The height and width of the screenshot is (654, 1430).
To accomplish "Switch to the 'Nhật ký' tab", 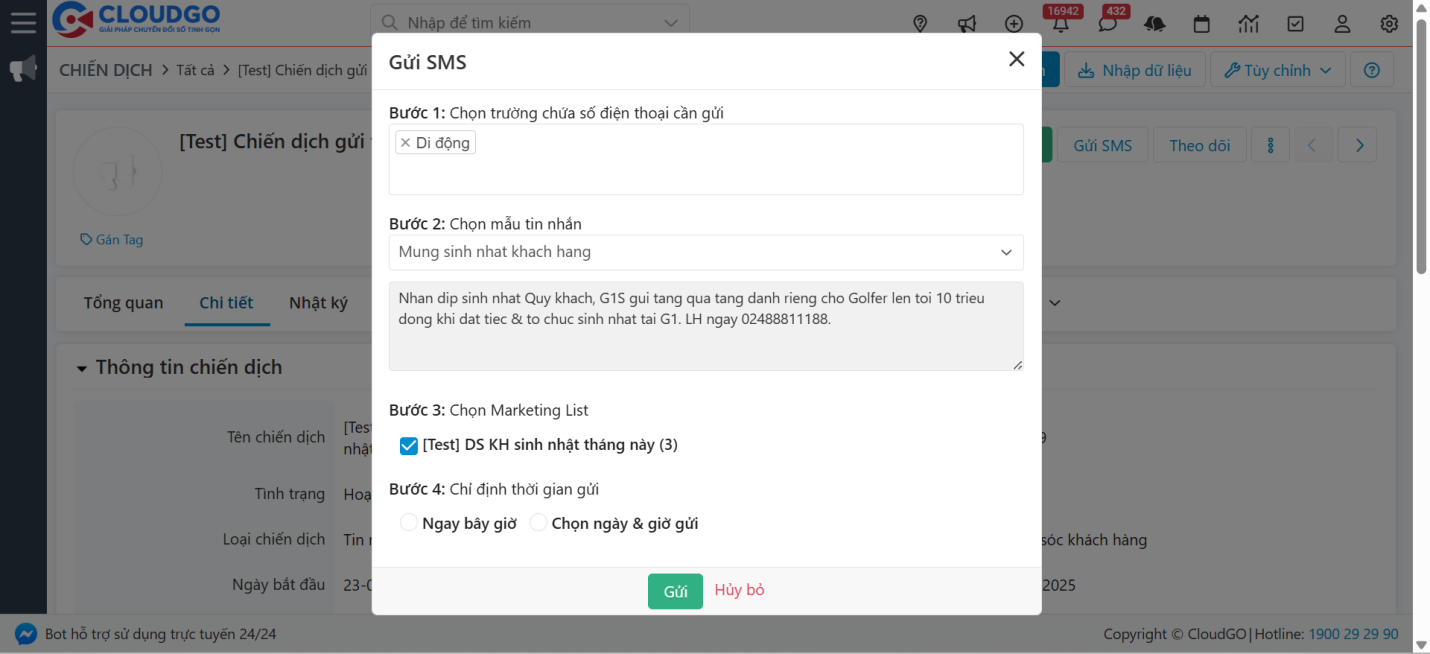I will point(318,302).
